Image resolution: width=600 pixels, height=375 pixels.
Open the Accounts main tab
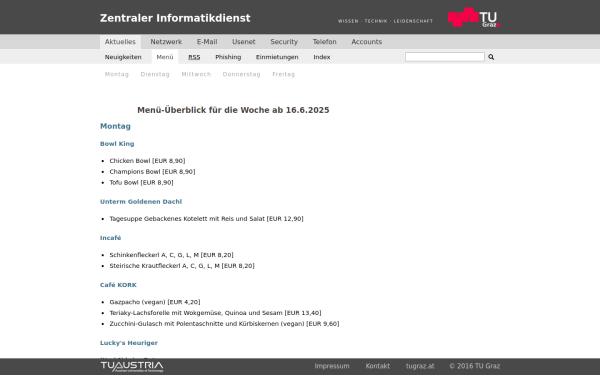pyautogui.click(x=367, y=42)
